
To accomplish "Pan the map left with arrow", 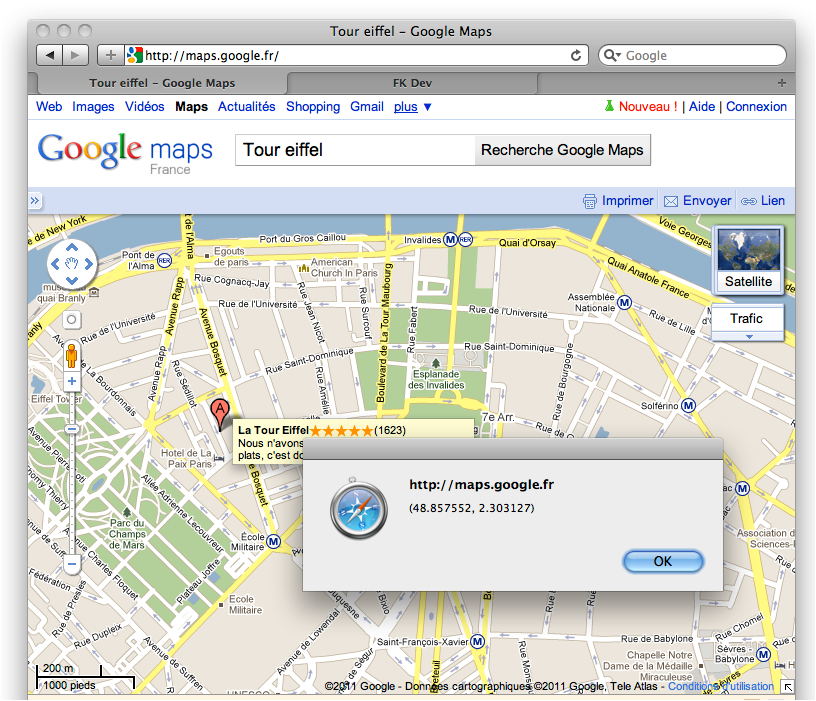I will point(55,264).
